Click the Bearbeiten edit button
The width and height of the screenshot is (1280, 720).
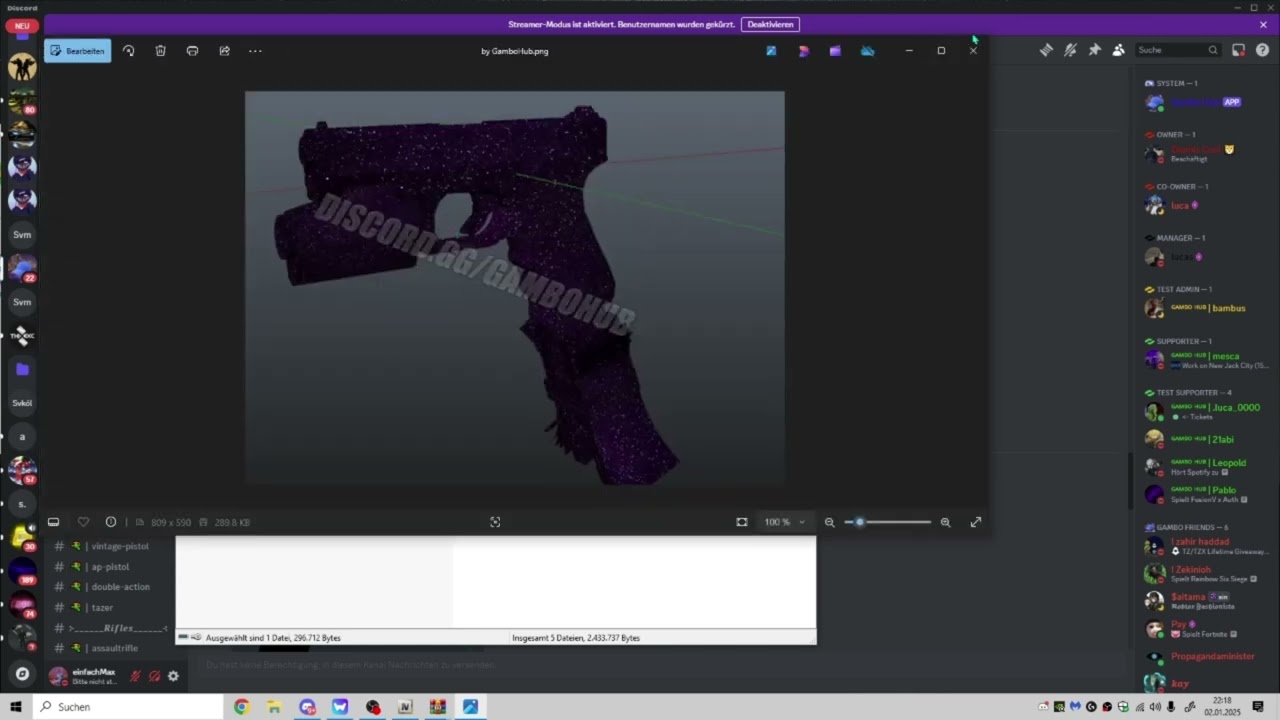click(x=77, y=51)
